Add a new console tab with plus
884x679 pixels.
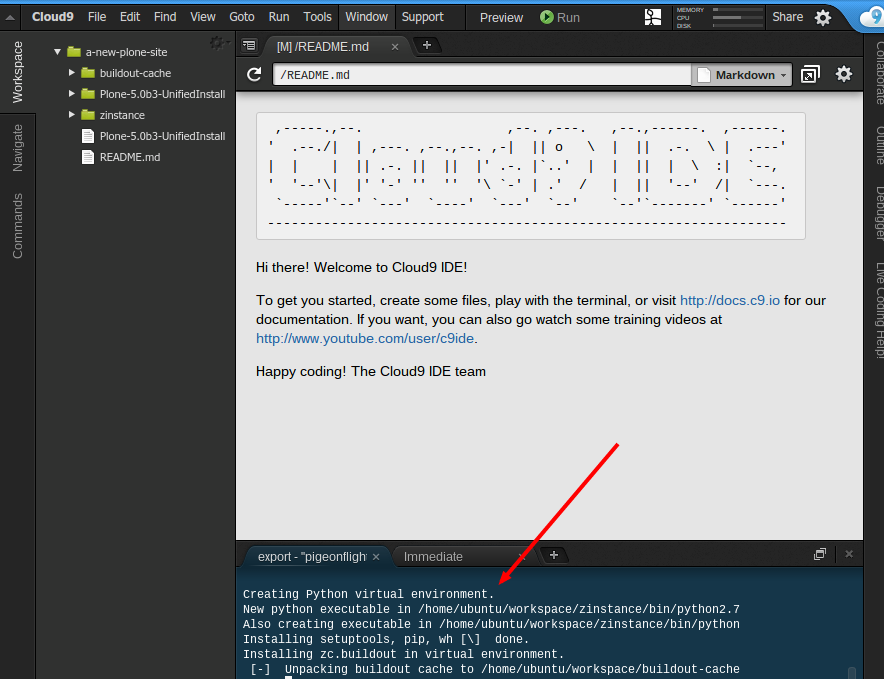pyautogui.click(x=554, y=555)
